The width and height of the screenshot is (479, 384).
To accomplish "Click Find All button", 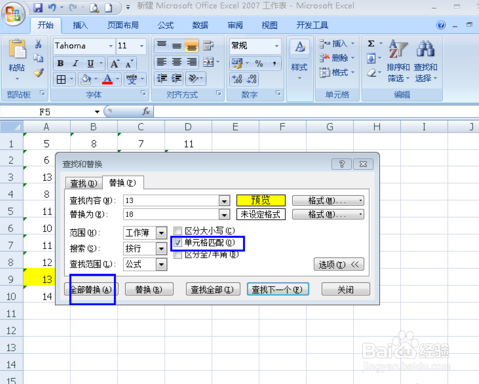I will tap(213, 289).
